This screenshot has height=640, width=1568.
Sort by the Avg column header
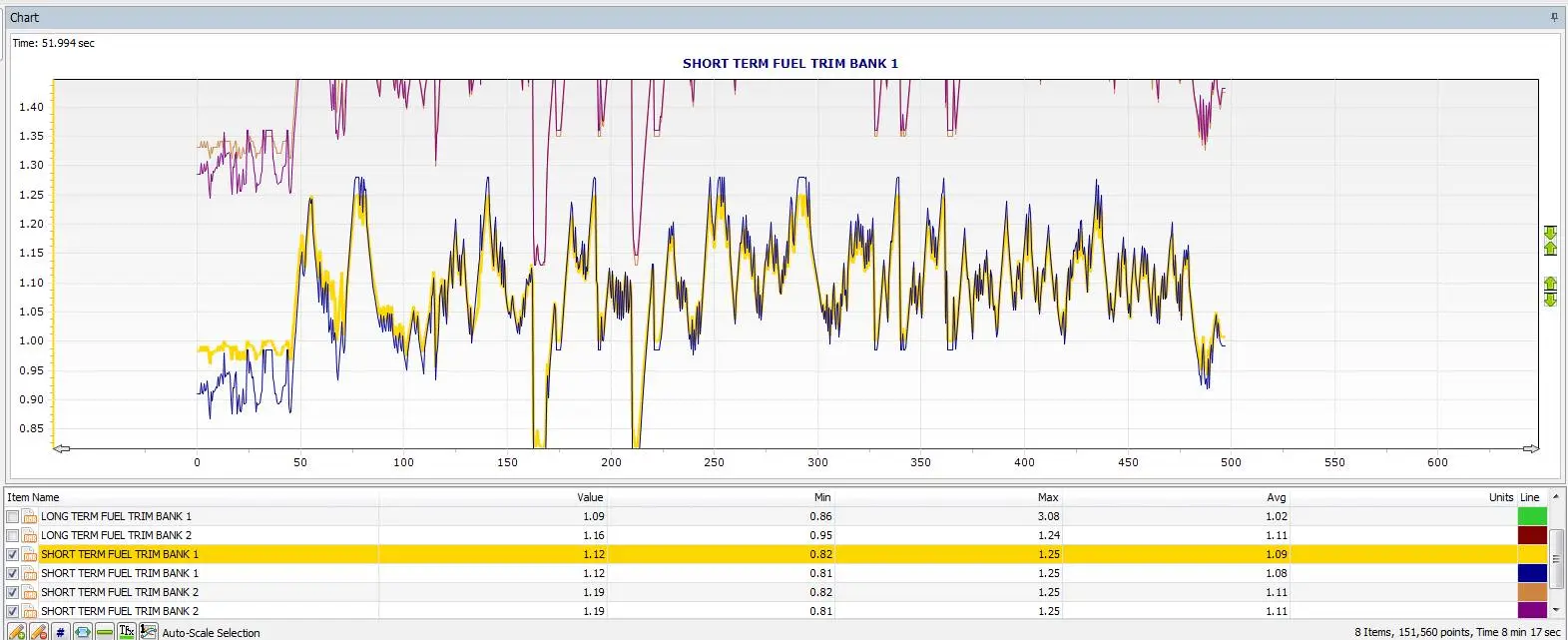(1276, 497)
